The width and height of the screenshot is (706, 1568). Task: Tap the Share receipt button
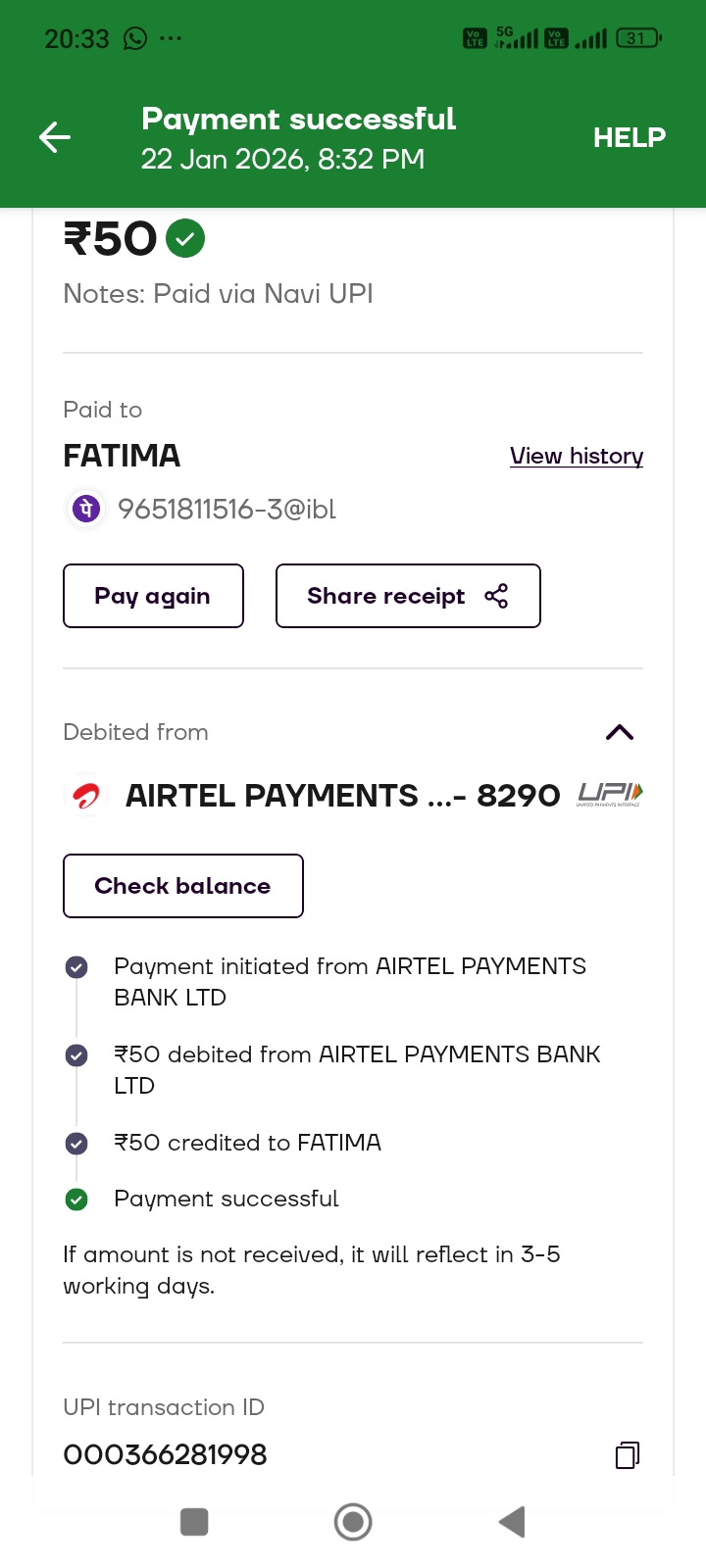pyautogui.click(x=408, y=596)
